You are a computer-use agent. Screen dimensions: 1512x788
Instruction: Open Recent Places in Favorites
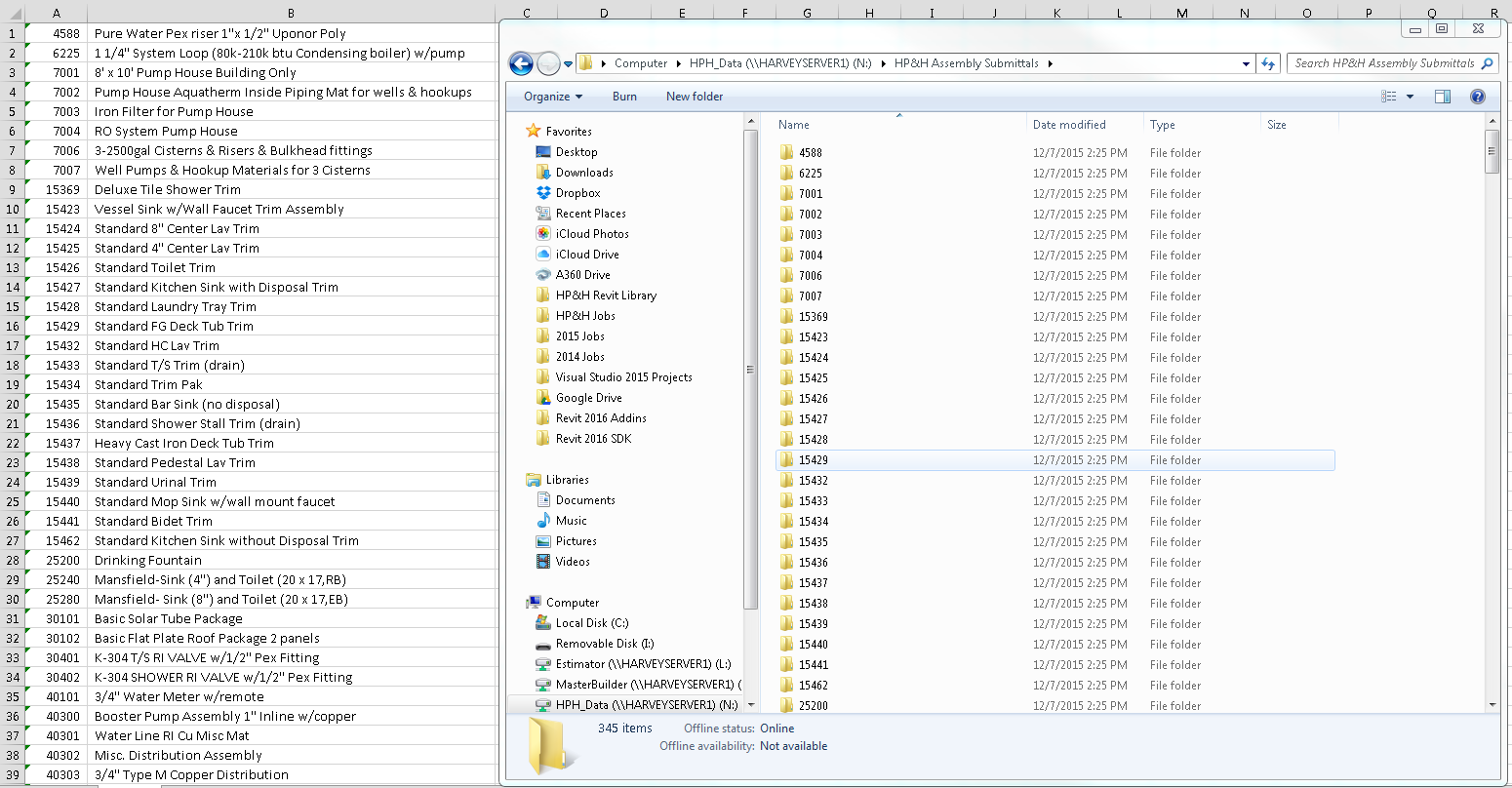[x=591, y=214]
